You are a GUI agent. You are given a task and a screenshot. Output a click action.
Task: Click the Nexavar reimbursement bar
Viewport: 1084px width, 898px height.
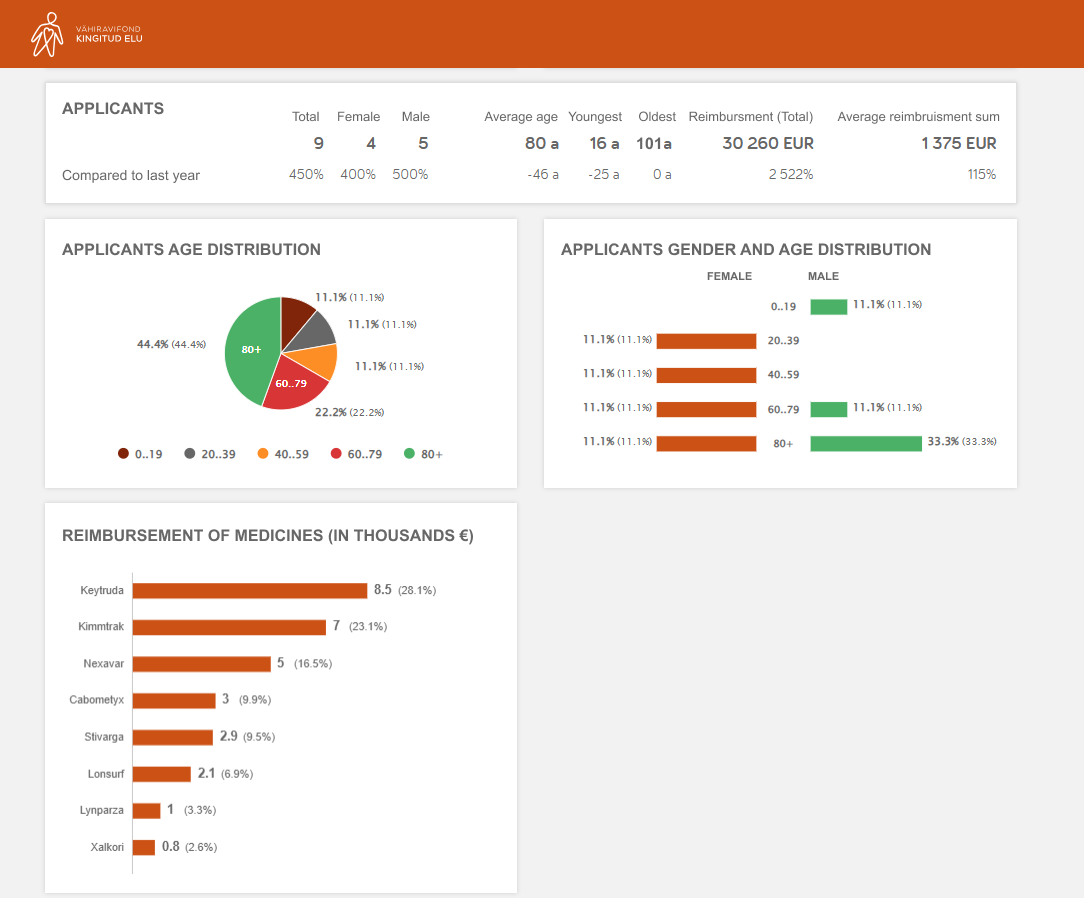(201, 664)
